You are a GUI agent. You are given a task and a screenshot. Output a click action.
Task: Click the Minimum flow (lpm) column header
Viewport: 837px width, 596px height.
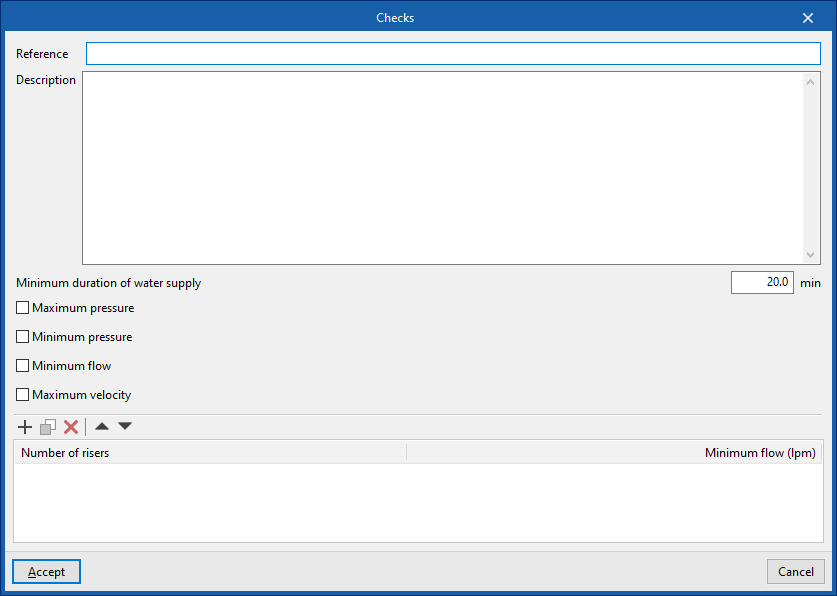pos(614,453)
